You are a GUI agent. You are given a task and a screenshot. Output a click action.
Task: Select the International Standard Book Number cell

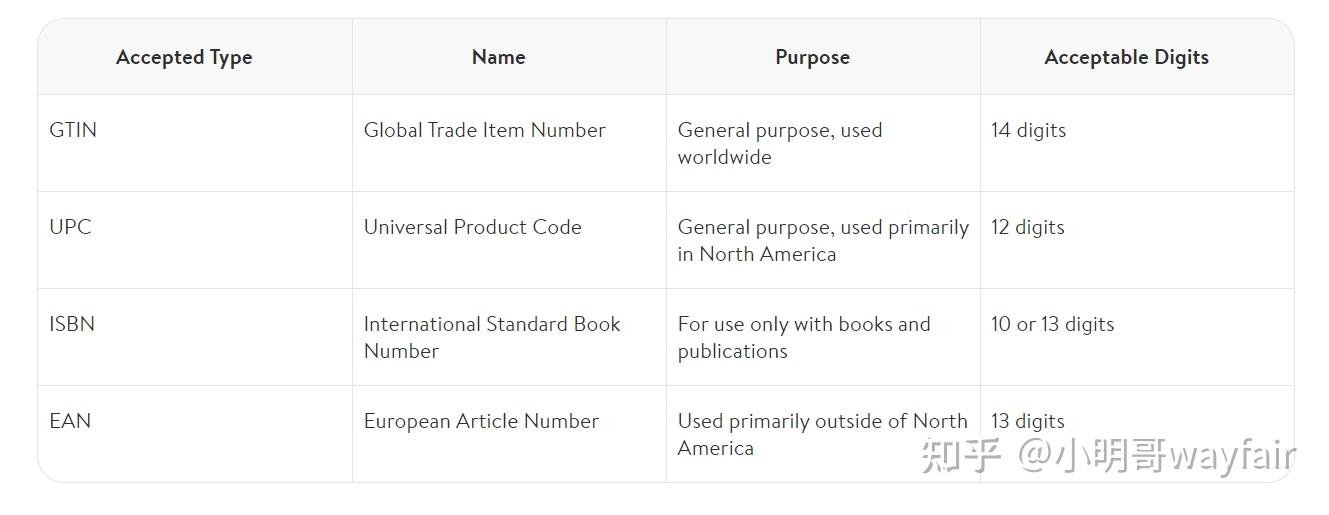(491, 337)
